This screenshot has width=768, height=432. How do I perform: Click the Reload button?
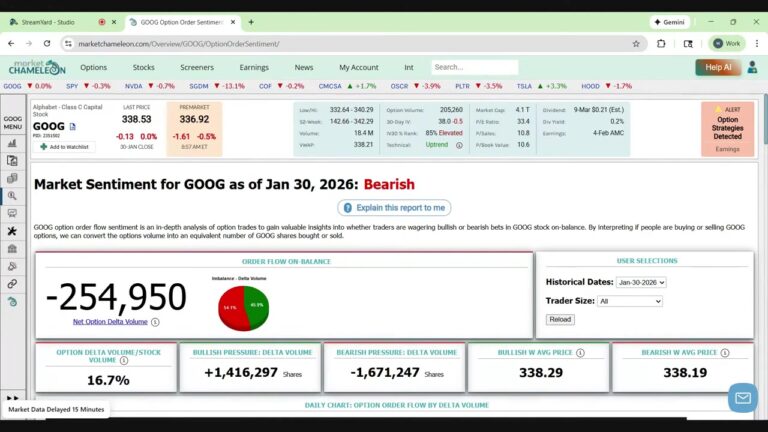coord(560,319)
